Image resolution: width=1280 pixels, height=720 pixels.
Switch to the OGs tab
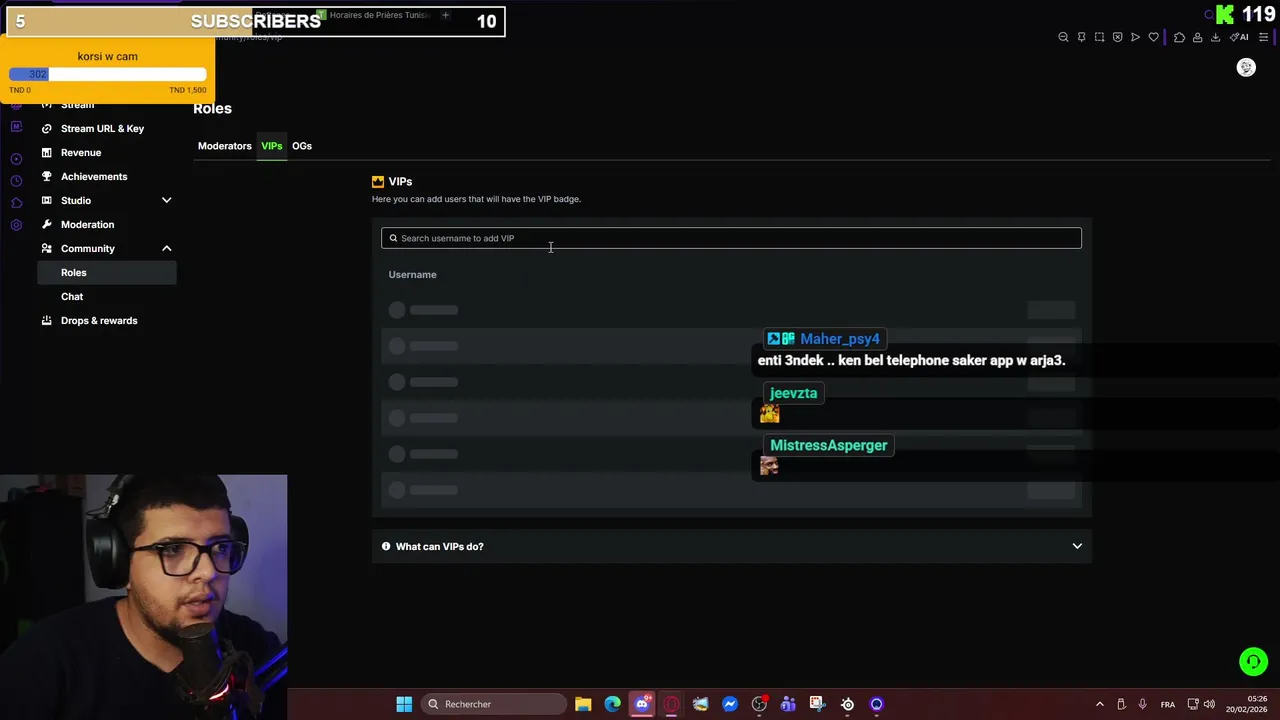point(302,146)
